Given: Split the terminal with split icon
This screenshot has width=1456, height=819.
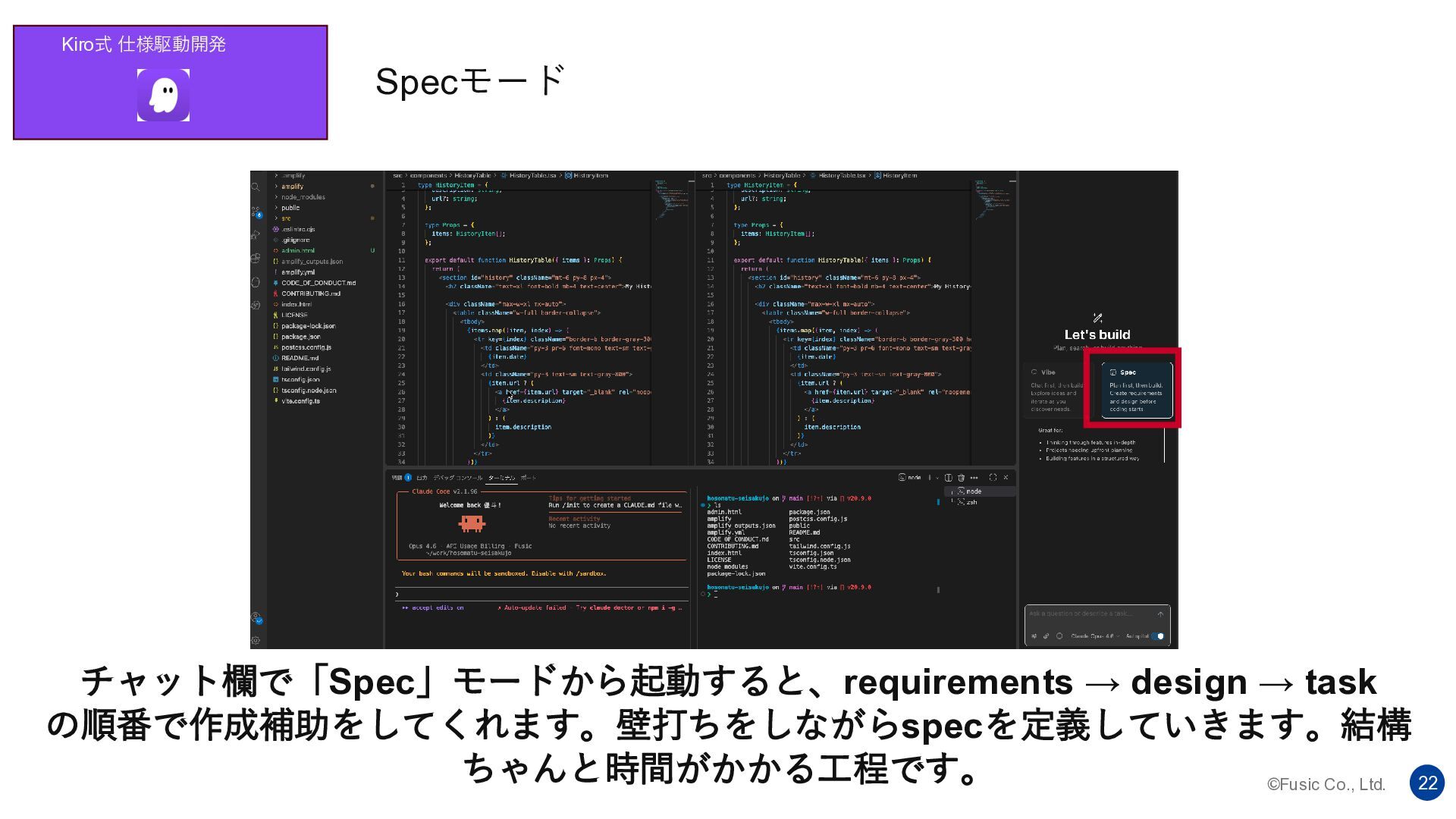Looking at the screenshot, I should tap(948, 478).
